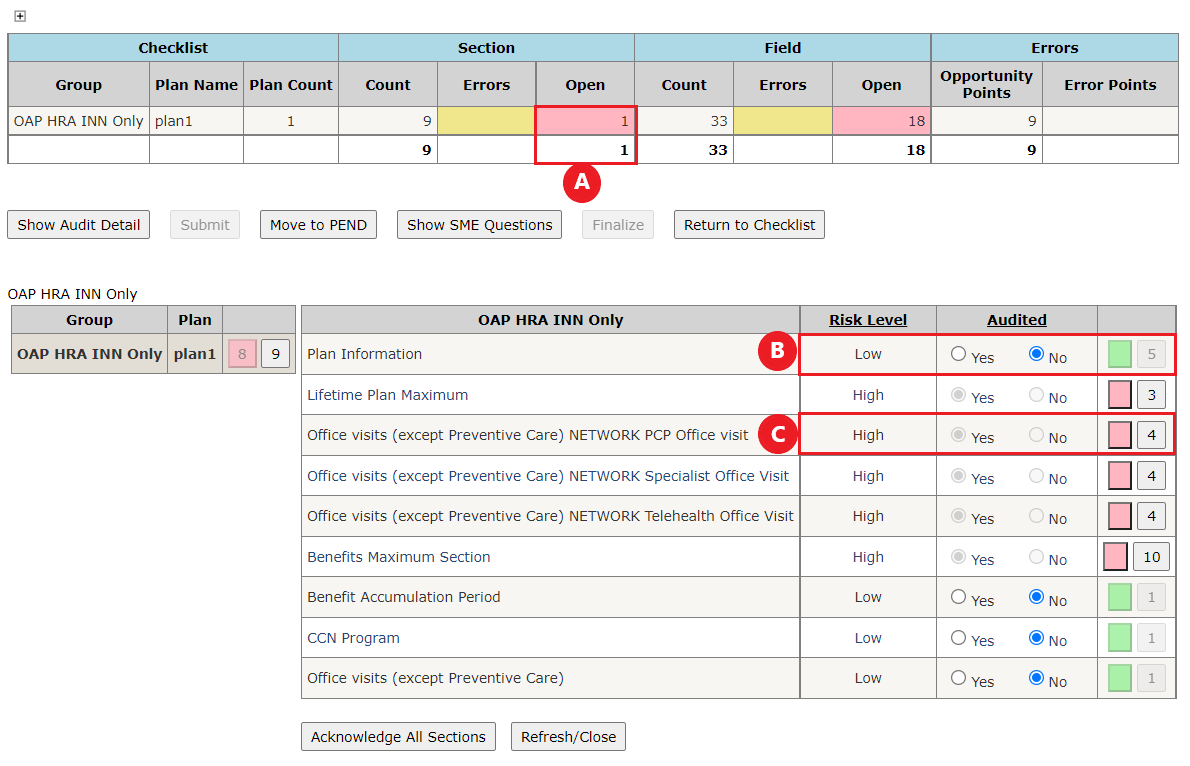Click Acknowledge All Sections button
This screenshot has height=766, width=1190.
pyautogui.click(x=398, y=736)
